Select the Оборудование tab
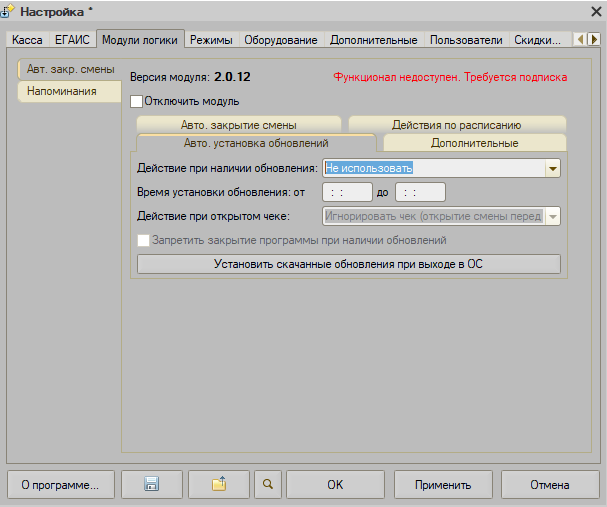The image size is (607, 507). [281, 40]
